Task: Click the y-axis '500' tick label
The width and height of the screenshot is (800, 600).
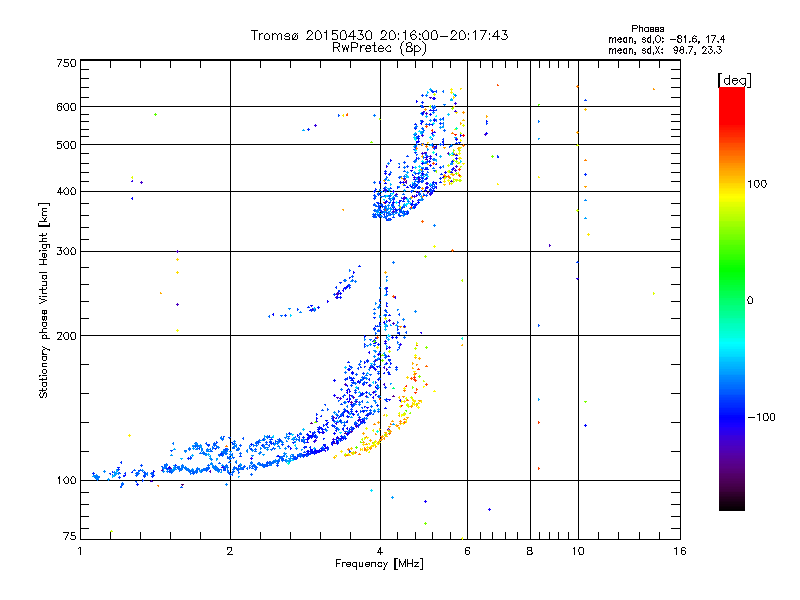Action: click(x=66, y=145)
